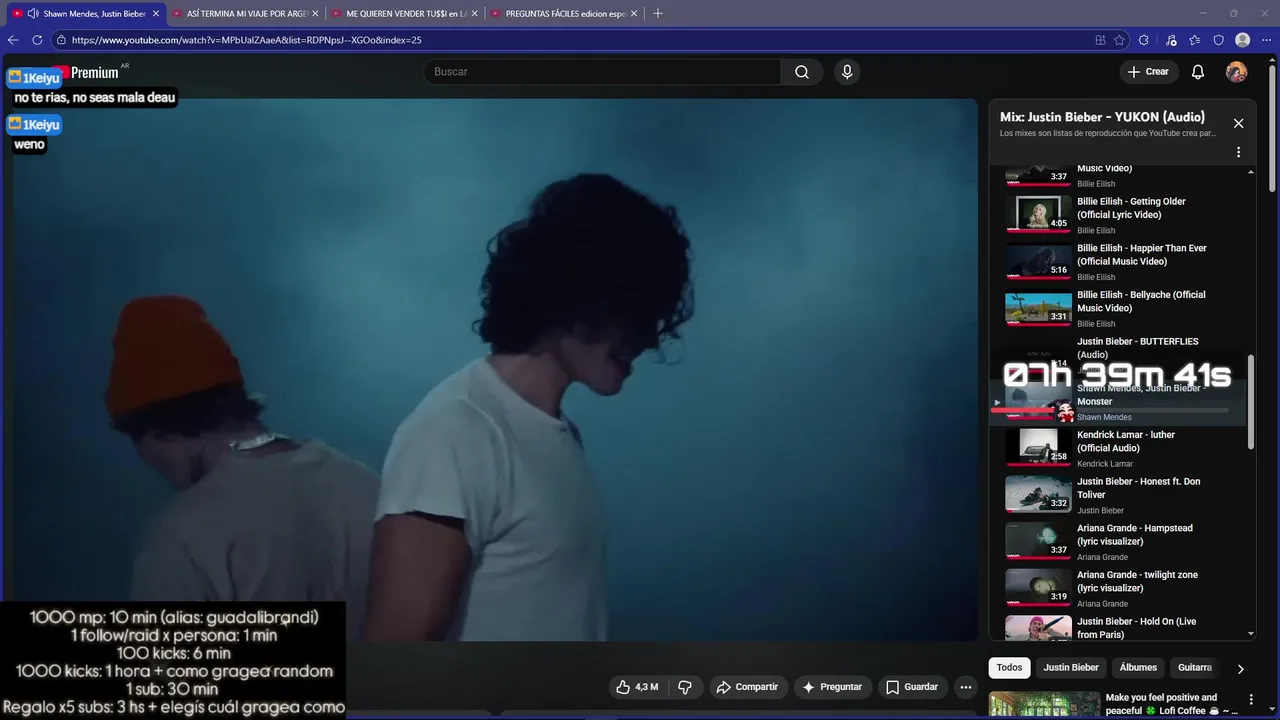Open browser extensions puzzle icon

[x=1144, y=40]
